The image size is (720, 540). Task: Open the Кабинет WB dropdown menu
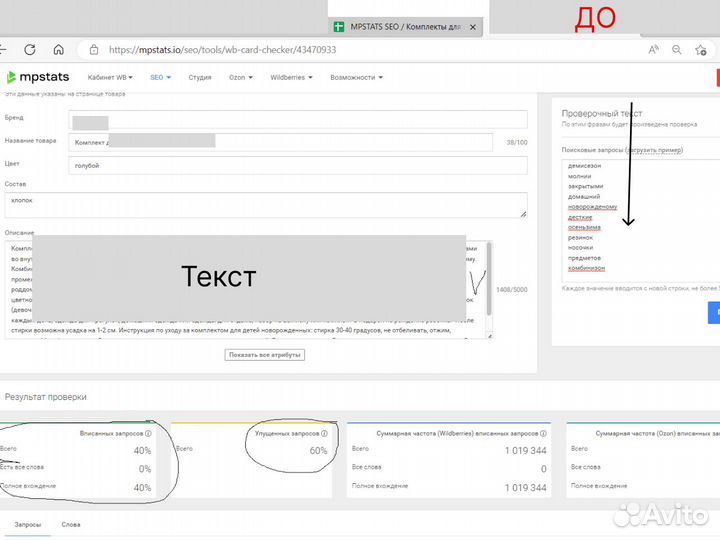pyautogui.click(x=110, y=78)
